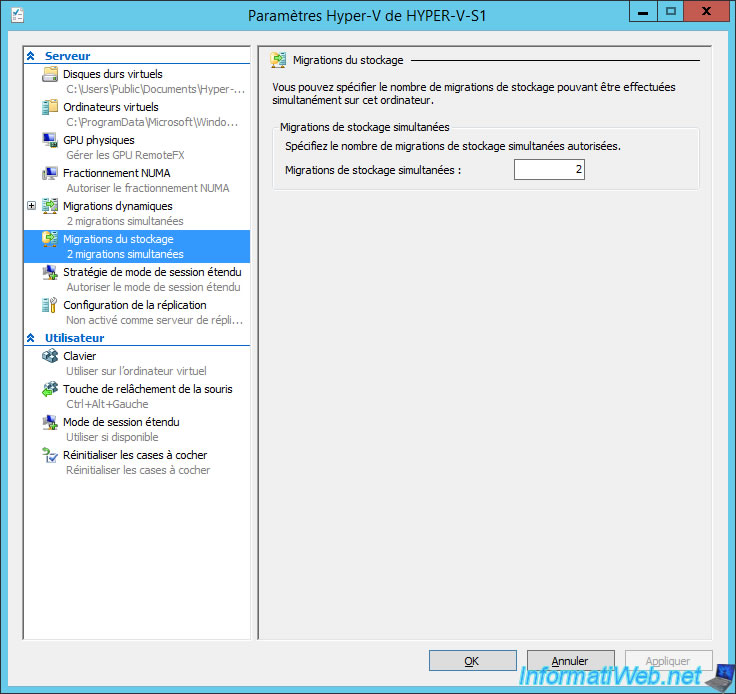Select Mode de session étendu user setting
Viewport: 736px width, 694px height.
pos(137,429)
